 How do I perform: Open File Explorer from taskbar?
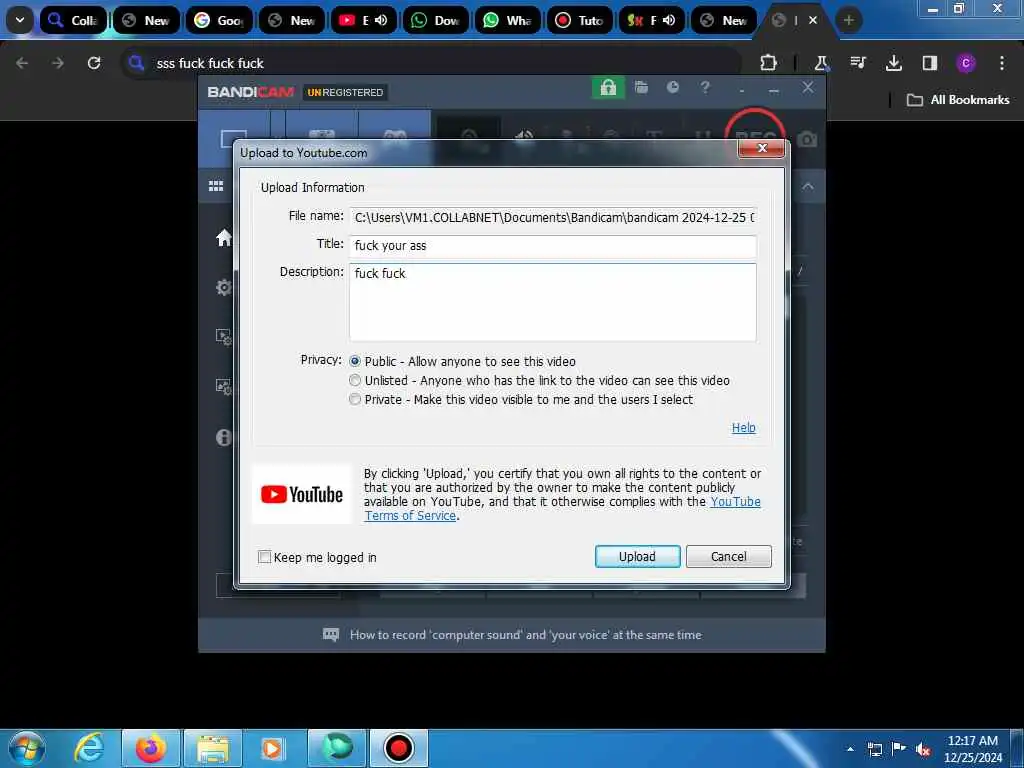pyautogui.click(x=212, y=748)
